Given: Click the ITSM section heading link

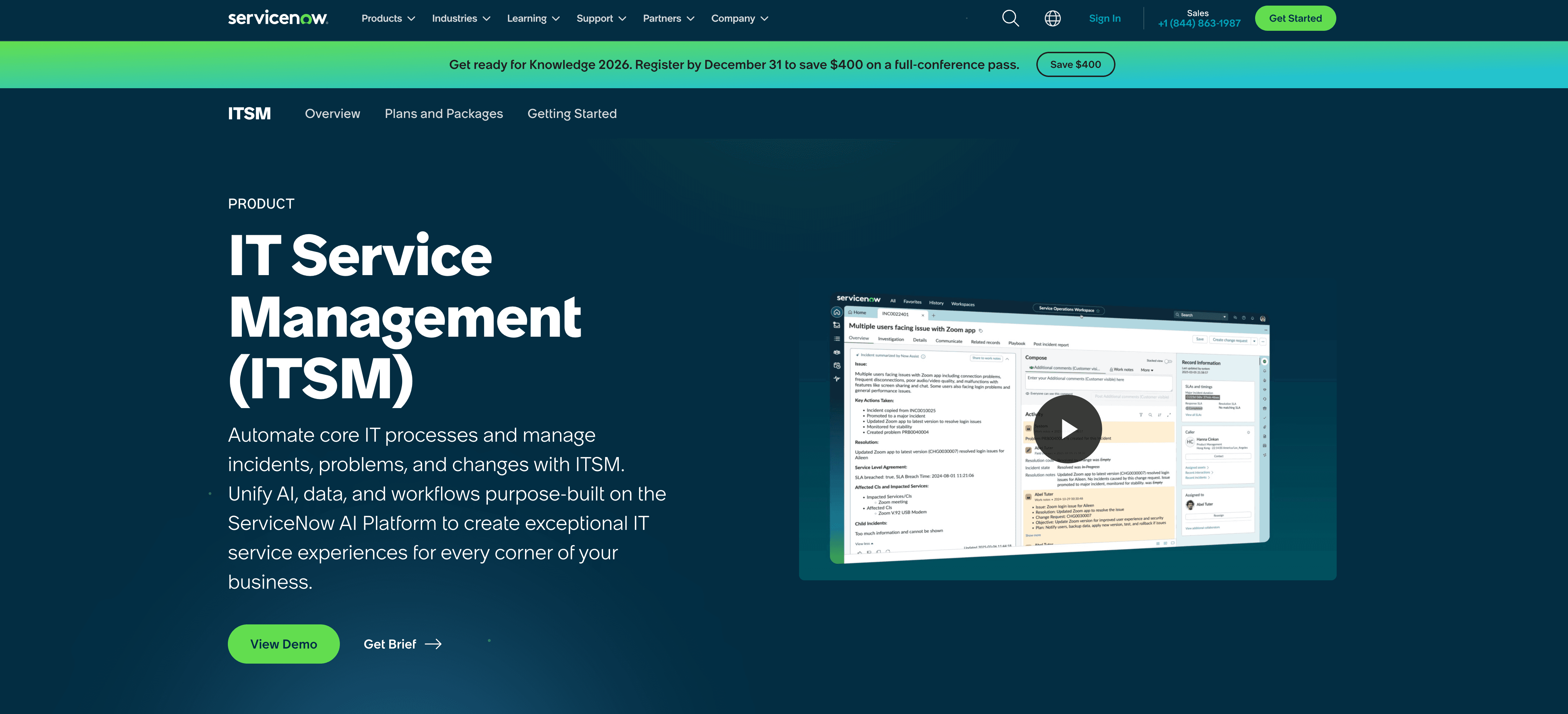Looking at the screenshot, I should click(x=249, y=114).
